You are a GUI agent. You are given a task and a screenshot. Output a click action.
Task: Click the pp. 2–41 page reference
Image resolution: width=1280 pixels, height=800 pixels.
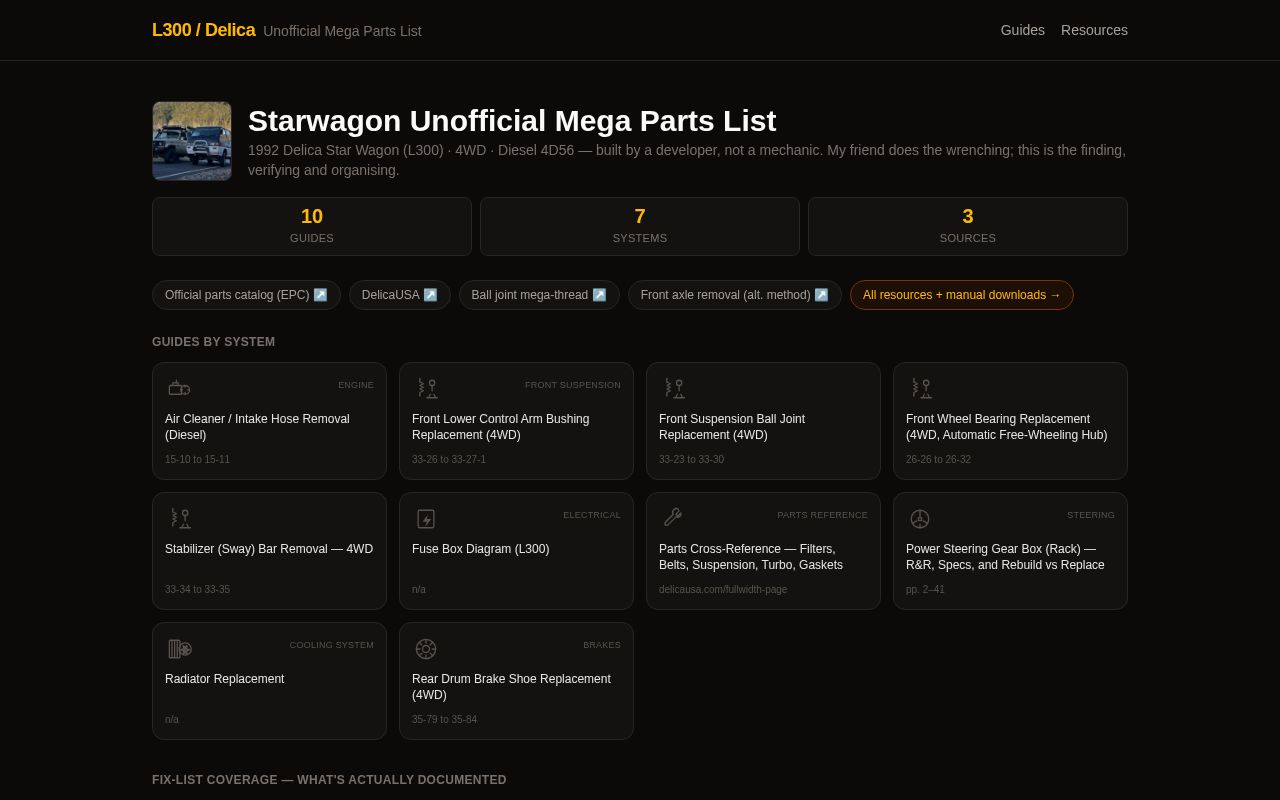coord(925,590)
